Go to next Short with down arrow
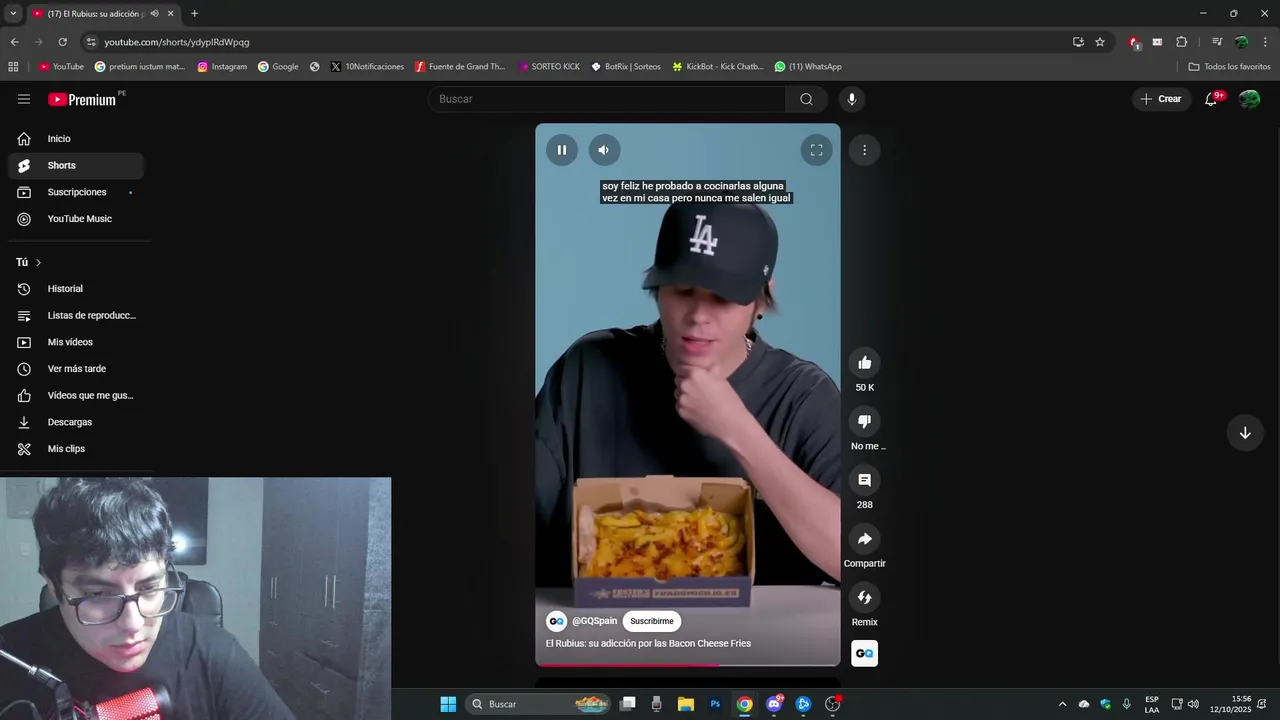Viewport: 1280px width, 720px height. [1245, 433]
